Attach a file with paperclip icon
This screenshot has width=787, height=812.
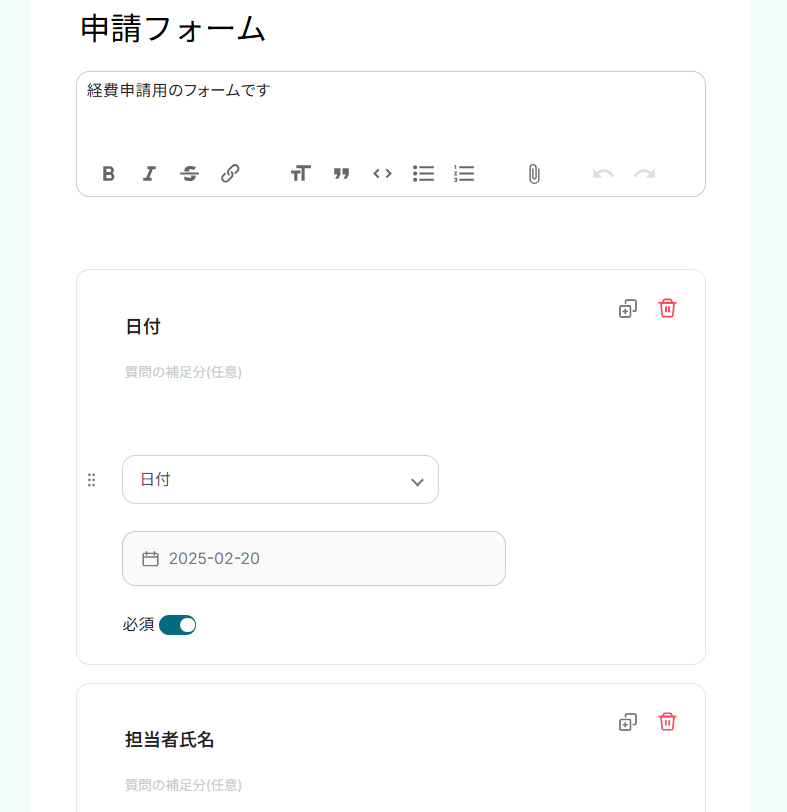[534, 174]
